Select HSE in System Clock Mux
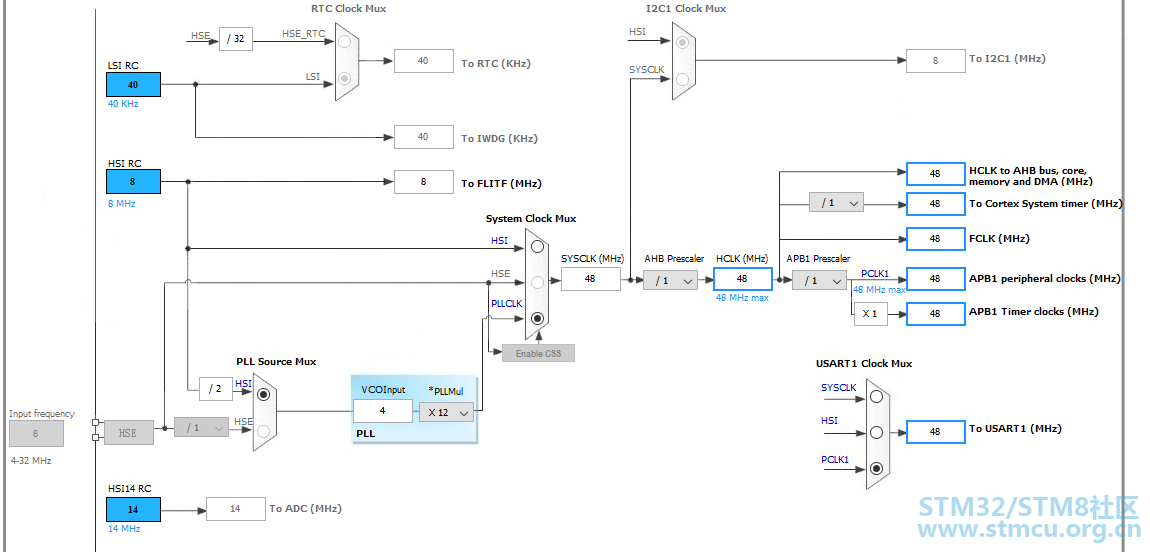Image resolution: width=1150 pixels, height=552 pixels. pyautogui.click(x=538, y=282)
